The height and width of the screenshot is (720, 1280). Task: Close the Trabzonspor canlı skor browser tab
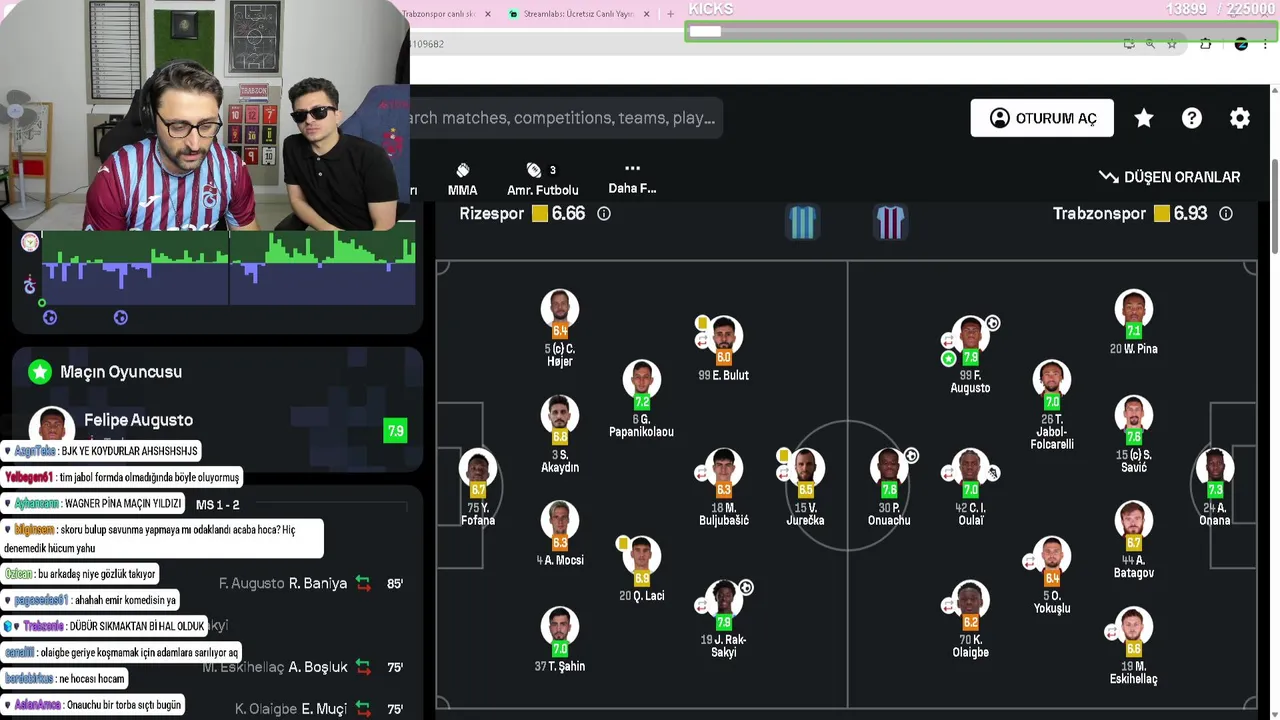[x=488, y=14]
